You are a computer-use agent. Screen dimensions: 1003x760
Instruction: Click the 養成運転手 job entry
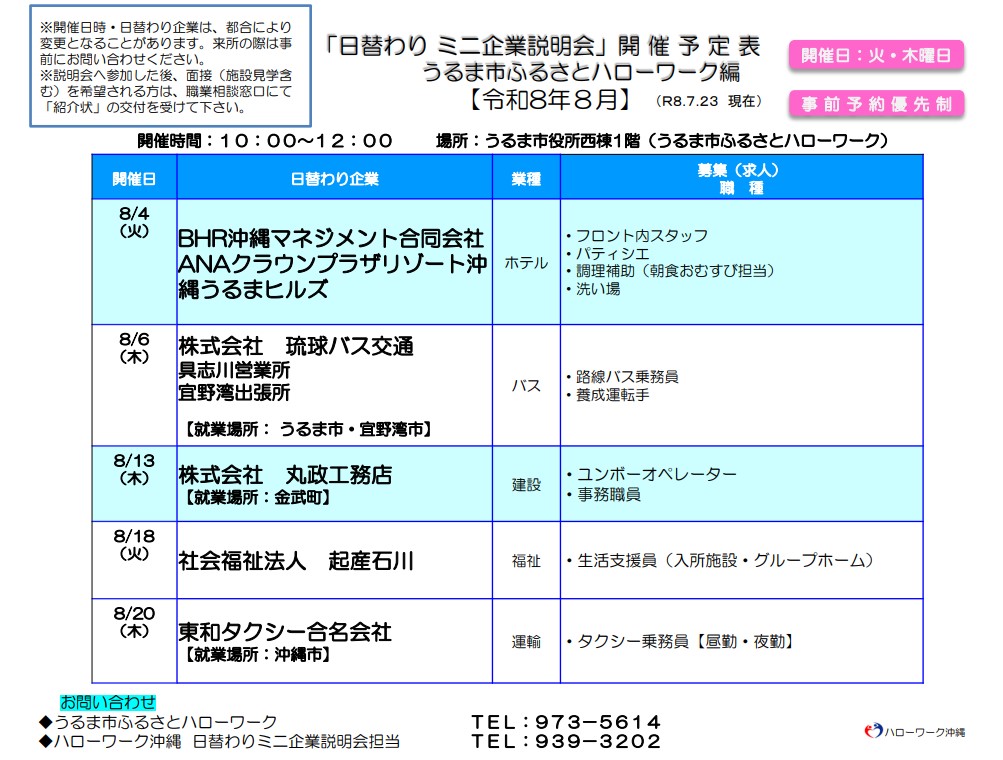coord(608,395)
